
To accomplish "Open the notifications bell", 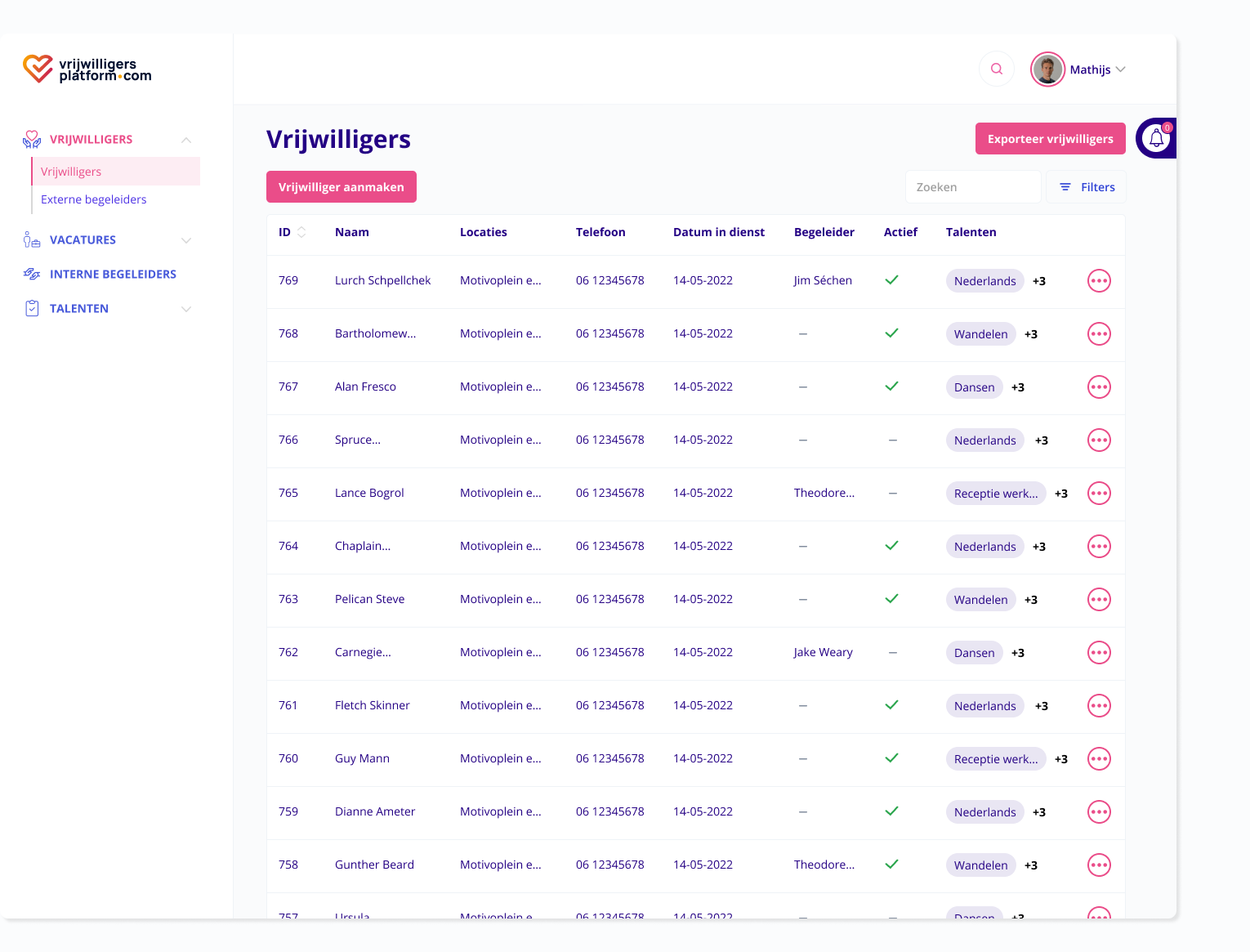I will click(x=1156, y=139).
